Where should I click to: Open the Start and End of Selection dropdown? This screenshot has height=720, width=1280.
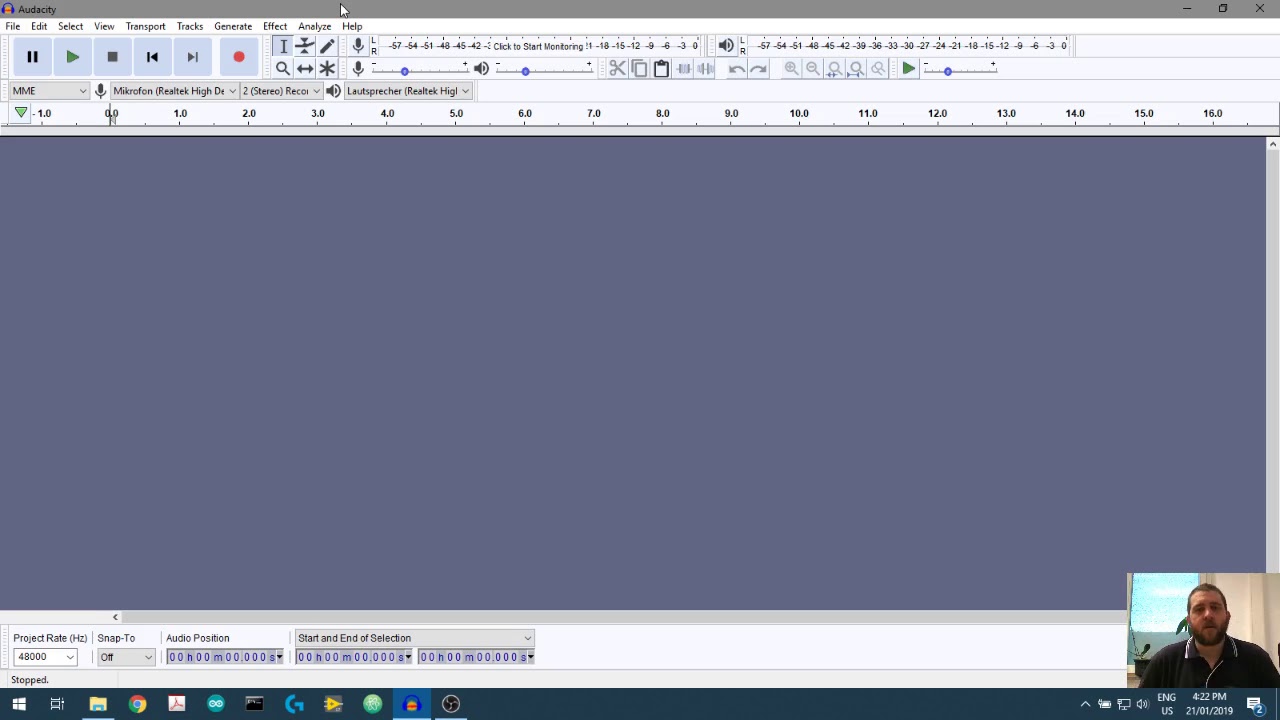pyautogui.click(x=414, y=638)
